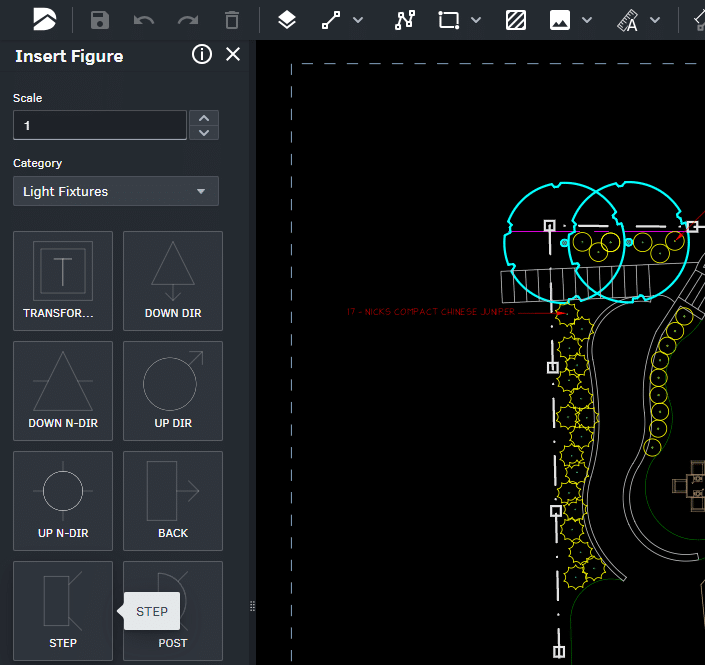This screenshot has height=665, width=705.
Task: Open Insert Figure info icon
Action: (202, 55)
